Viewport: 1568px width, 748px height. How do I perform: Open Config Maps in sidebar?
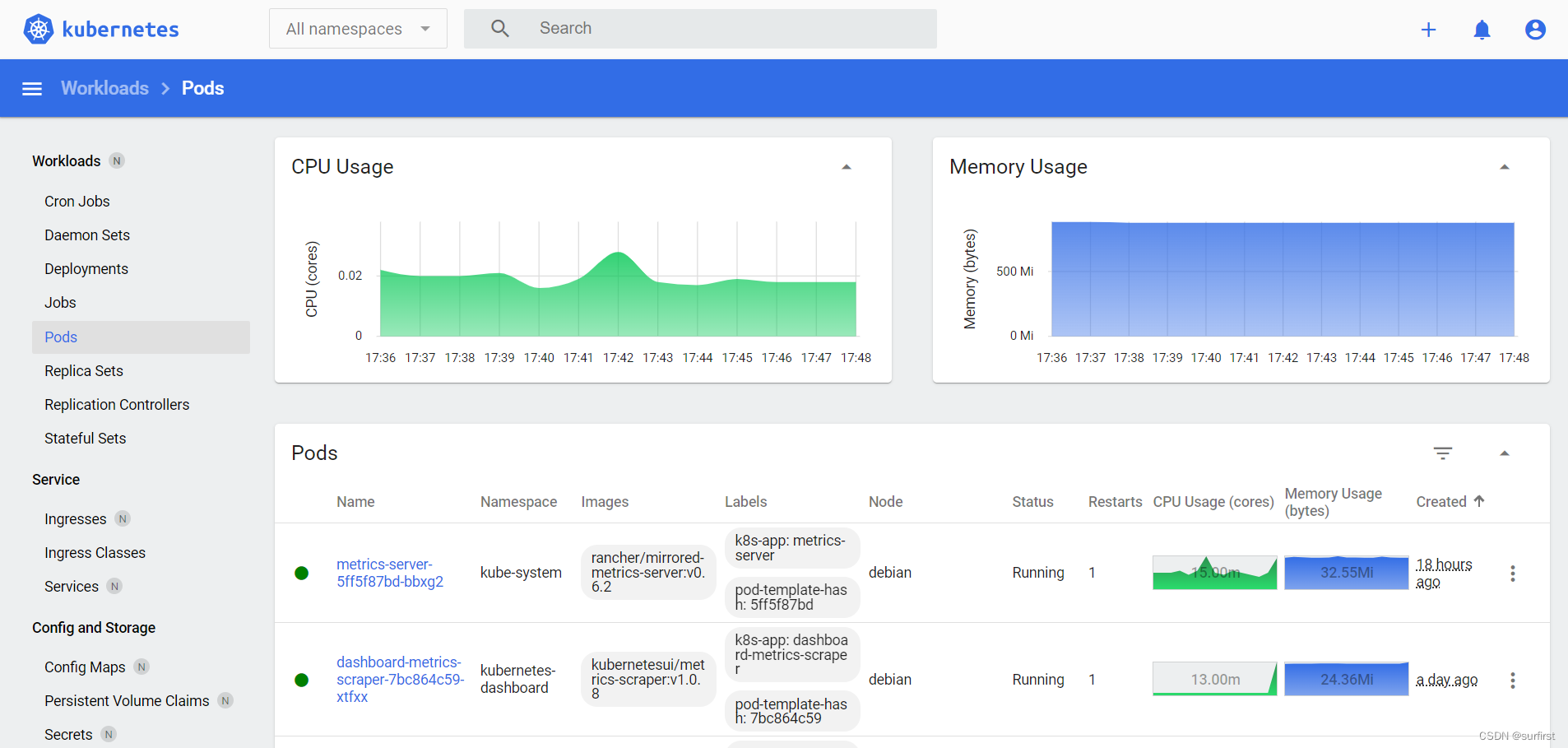click(85, 667)
